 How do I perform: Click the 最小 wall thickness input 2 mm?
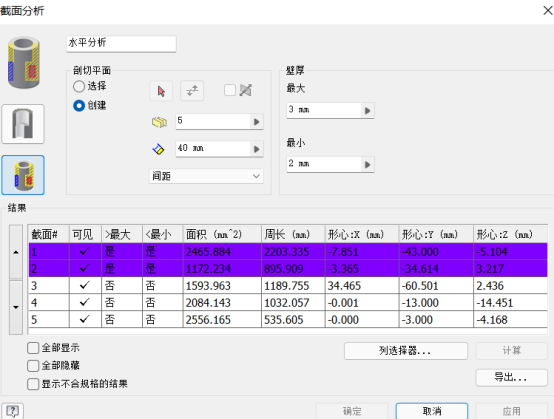tap(324, 165)
